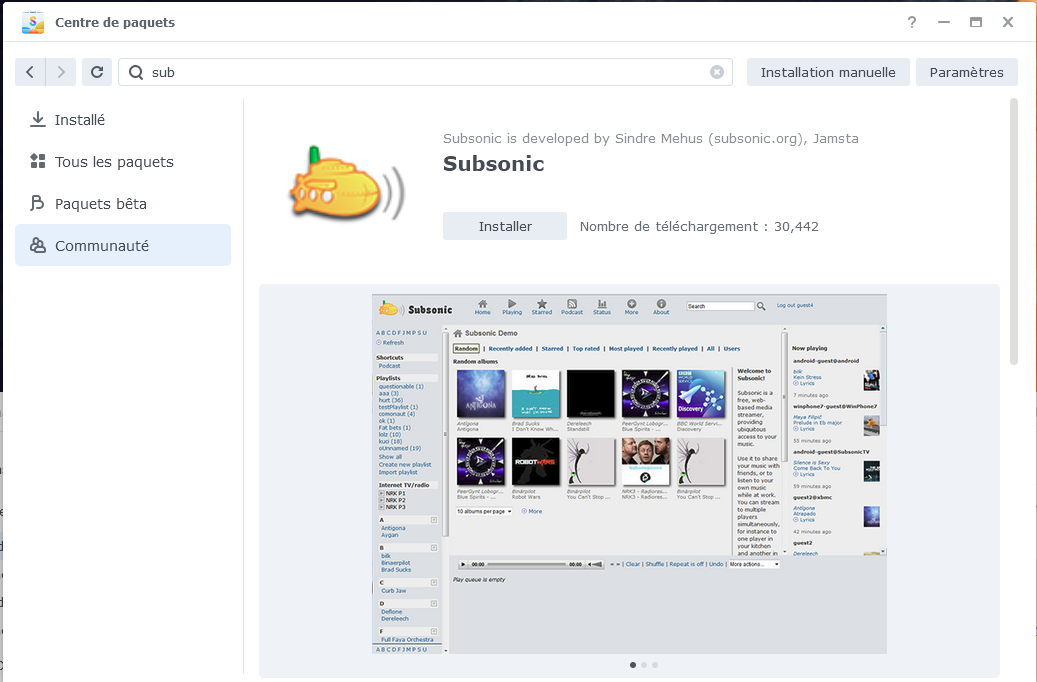
Task: Go forward with the right arrow button
Action: pyautogui.click(x=61, y=72)
